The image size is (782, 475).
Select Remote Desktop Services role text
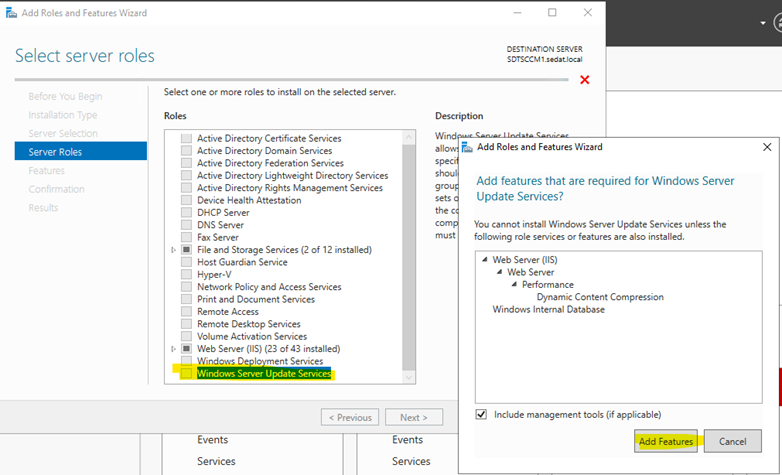coord(248,324)
